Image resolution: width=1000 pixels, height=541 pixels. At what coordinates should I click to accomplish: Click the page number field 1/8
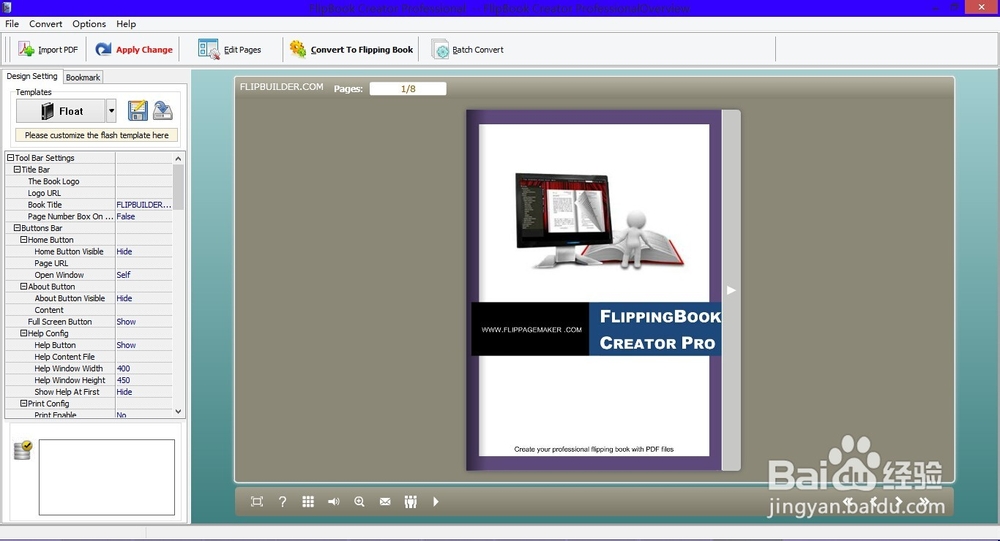pyautogui.click(x=408, y=89)
